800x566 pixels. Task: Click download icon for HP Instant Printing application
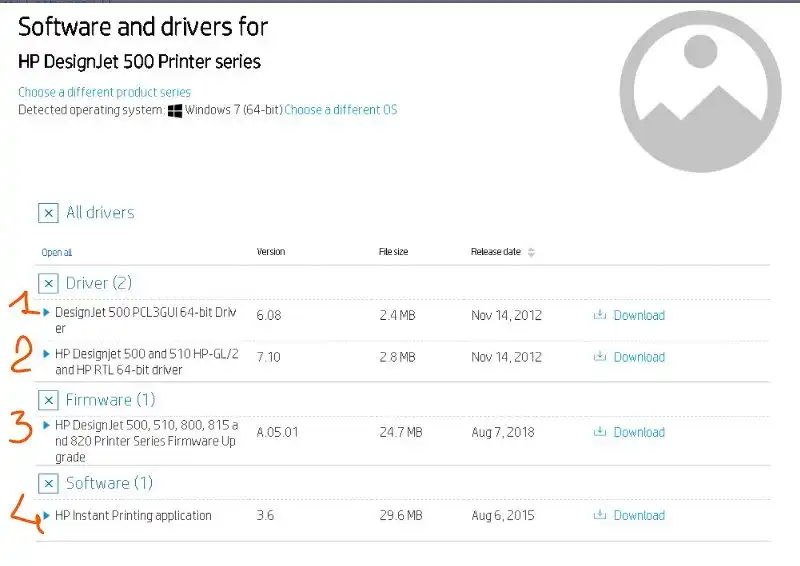click(x=600, y=515)
